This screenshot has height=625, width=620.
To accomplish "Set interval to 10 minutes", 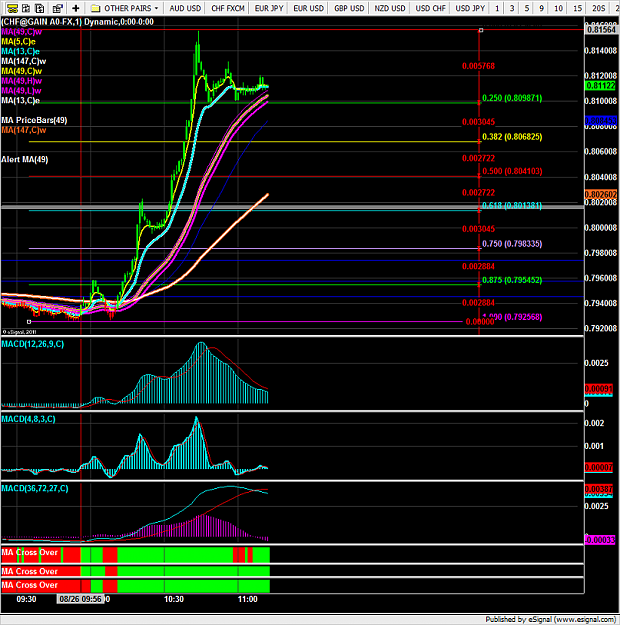I will [559, 8].
